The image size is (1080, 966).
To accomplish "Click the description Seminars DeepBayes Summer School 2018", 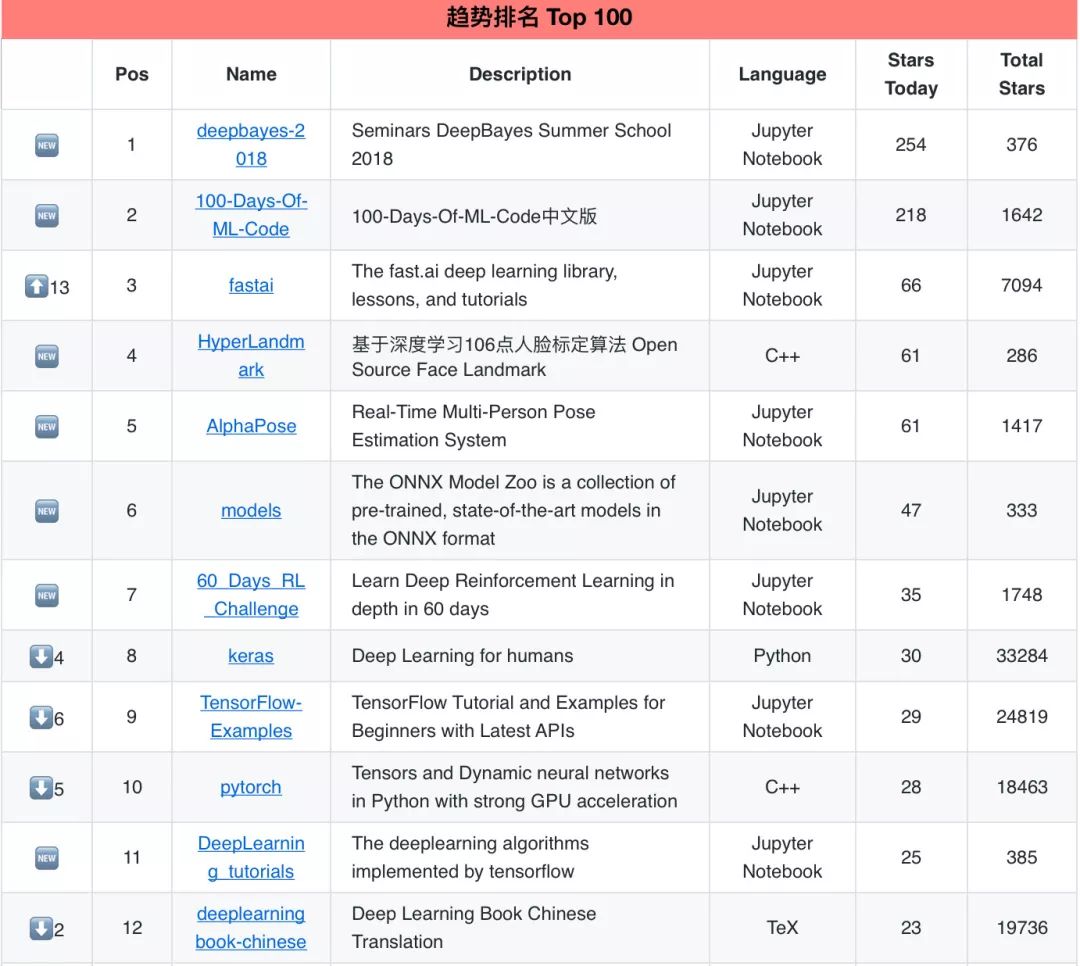I will pyautogui.click(x=511, y=145).
